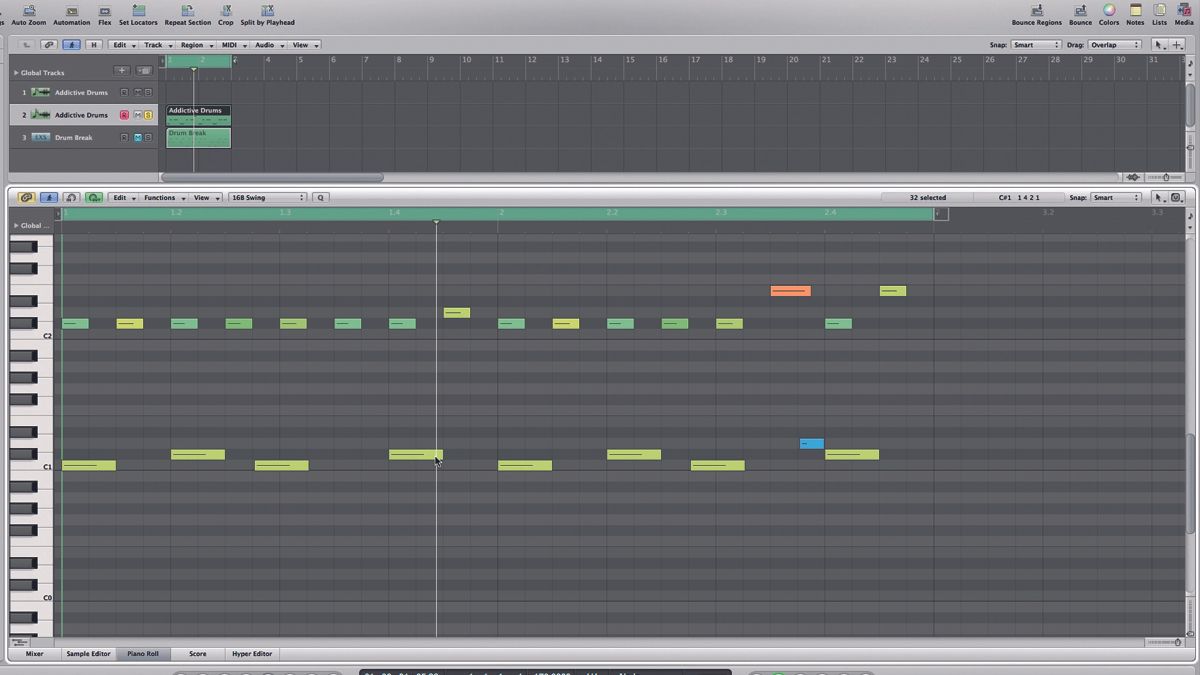1200x675 pixels.
Task: Click the Arrange hierarchy back icon
Action: tap(26, 45)
